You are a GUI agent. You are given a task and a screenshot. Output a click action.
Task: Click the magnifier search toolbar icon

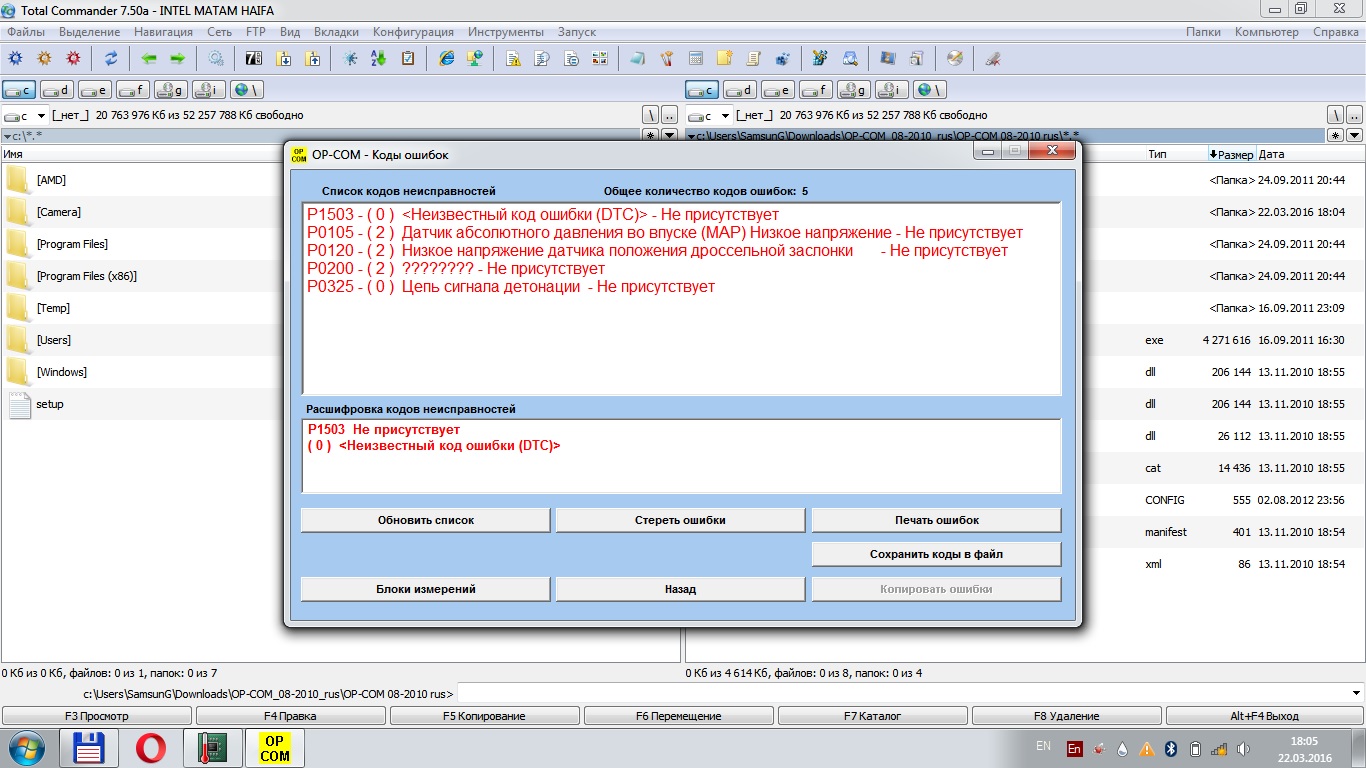850,58
